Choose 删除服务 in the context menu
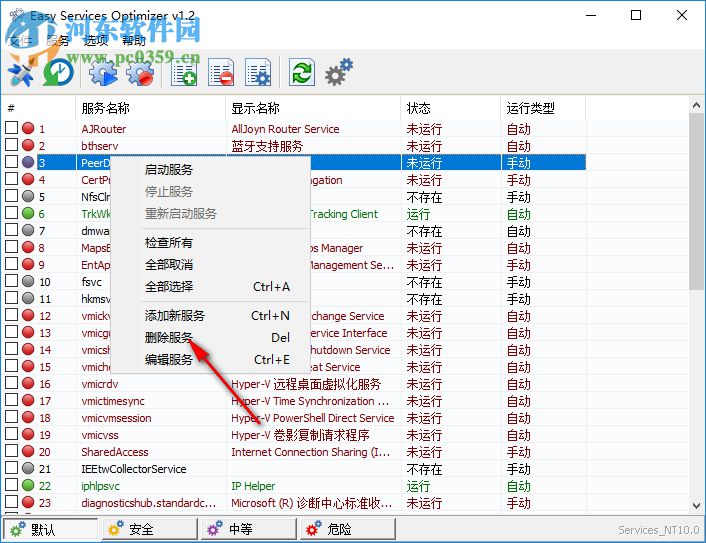This screenshot has height=543, width=706. click(210, 337)
